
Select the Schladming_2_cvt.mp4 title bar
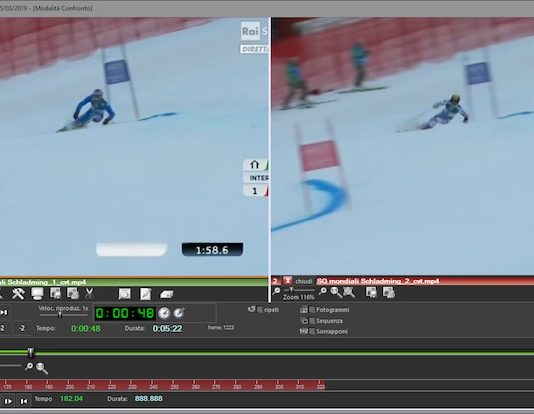pyautogui.click(x=378, y=281)
